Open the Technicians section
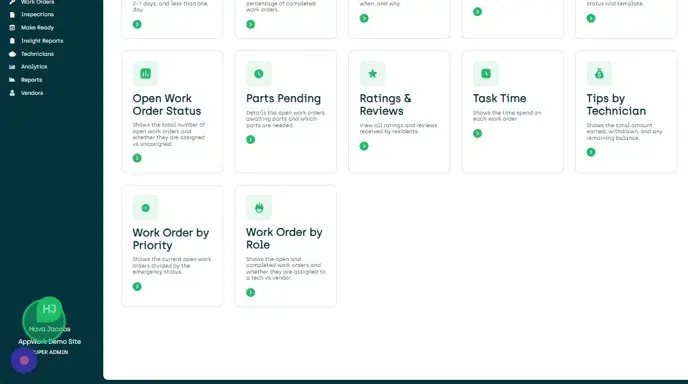This screenshot has width=688, height=384. pos(37,54)
